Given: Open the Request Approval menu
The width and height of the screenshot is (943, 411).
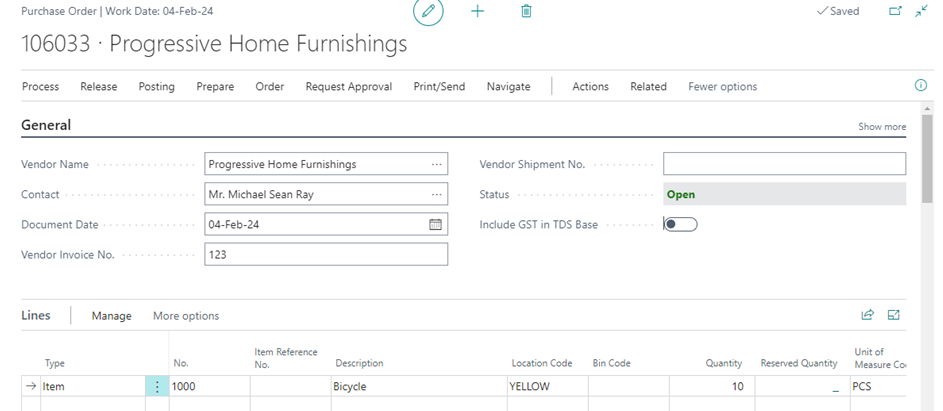Looking at the screenshot, I should (349, 87).
